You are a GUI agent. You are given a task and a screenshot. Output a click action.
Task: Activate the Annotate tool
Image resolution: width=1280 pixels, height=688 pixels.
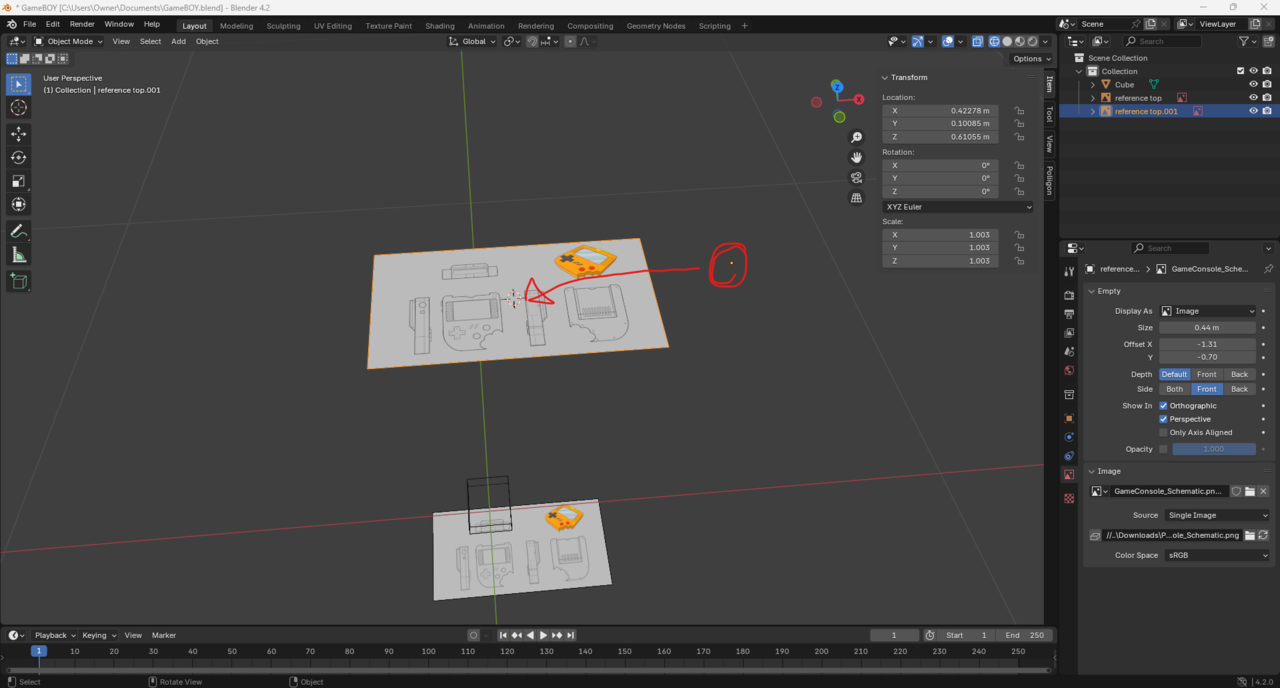[x=18, y=231]
